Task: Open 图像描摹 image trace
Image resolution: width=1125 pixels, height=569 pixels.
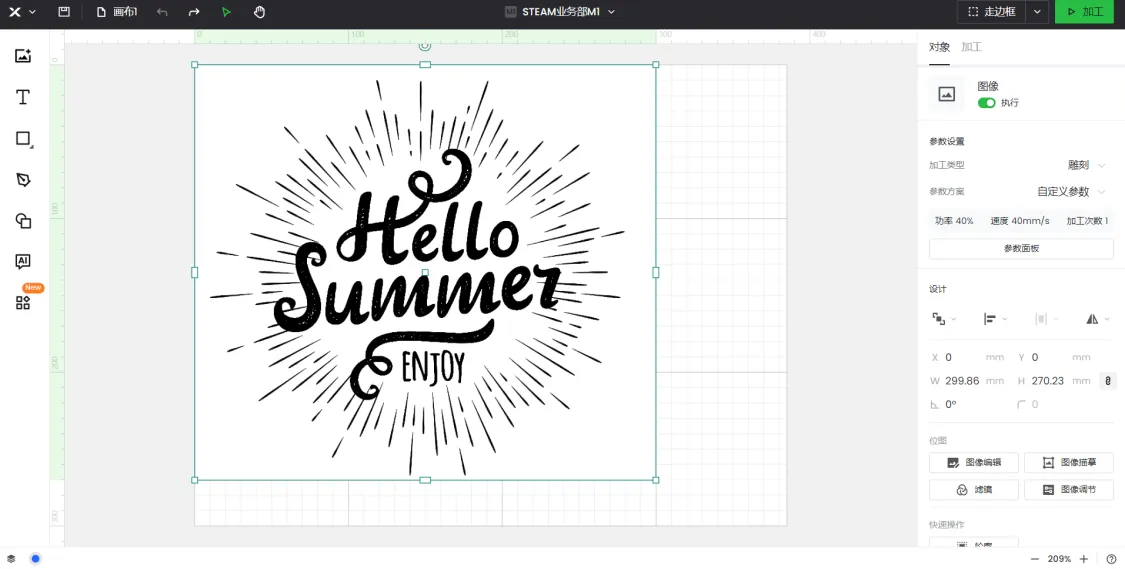Action: tap(1069, 463)
